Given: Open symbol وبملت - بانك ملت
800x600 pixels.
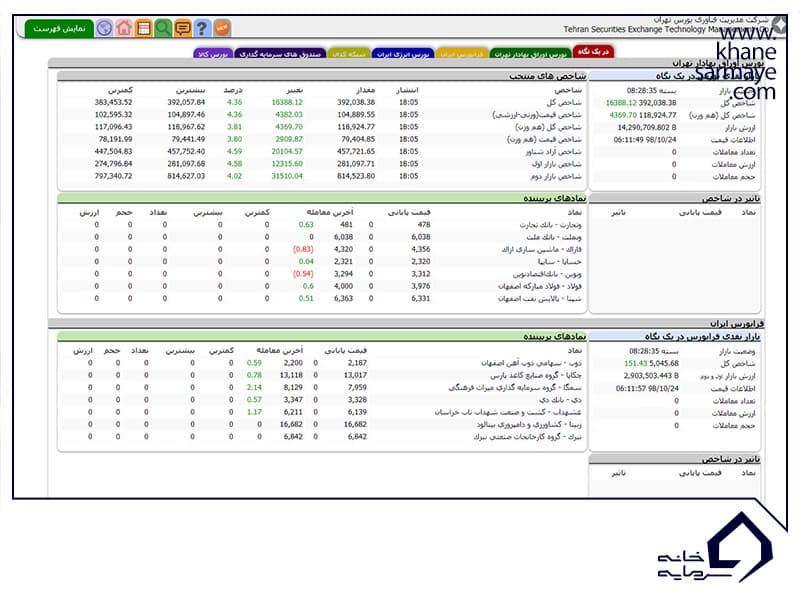Looking at the screenshot, I should (x=554, y=237).
